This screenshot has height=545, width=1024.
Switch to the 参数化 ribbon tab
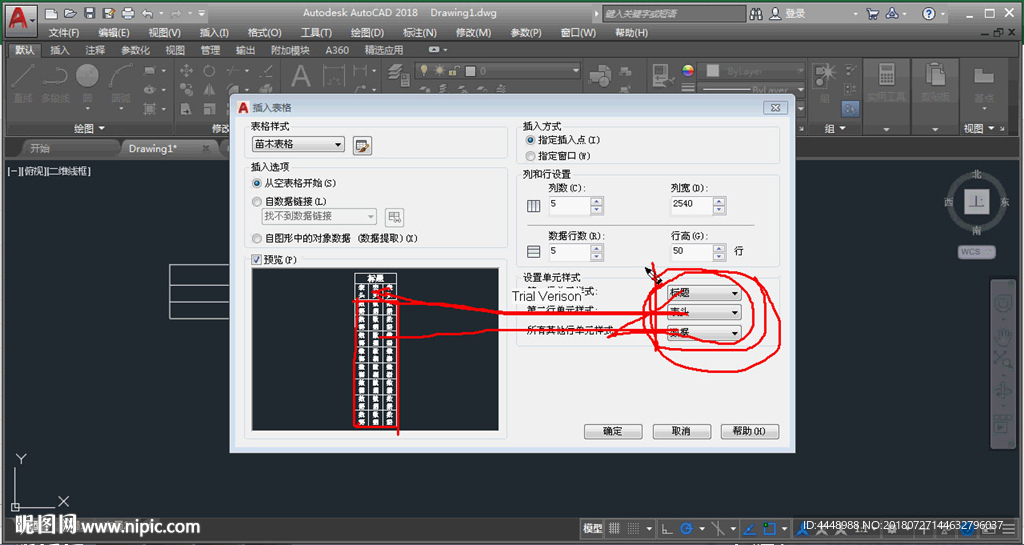tap(135, 50)
